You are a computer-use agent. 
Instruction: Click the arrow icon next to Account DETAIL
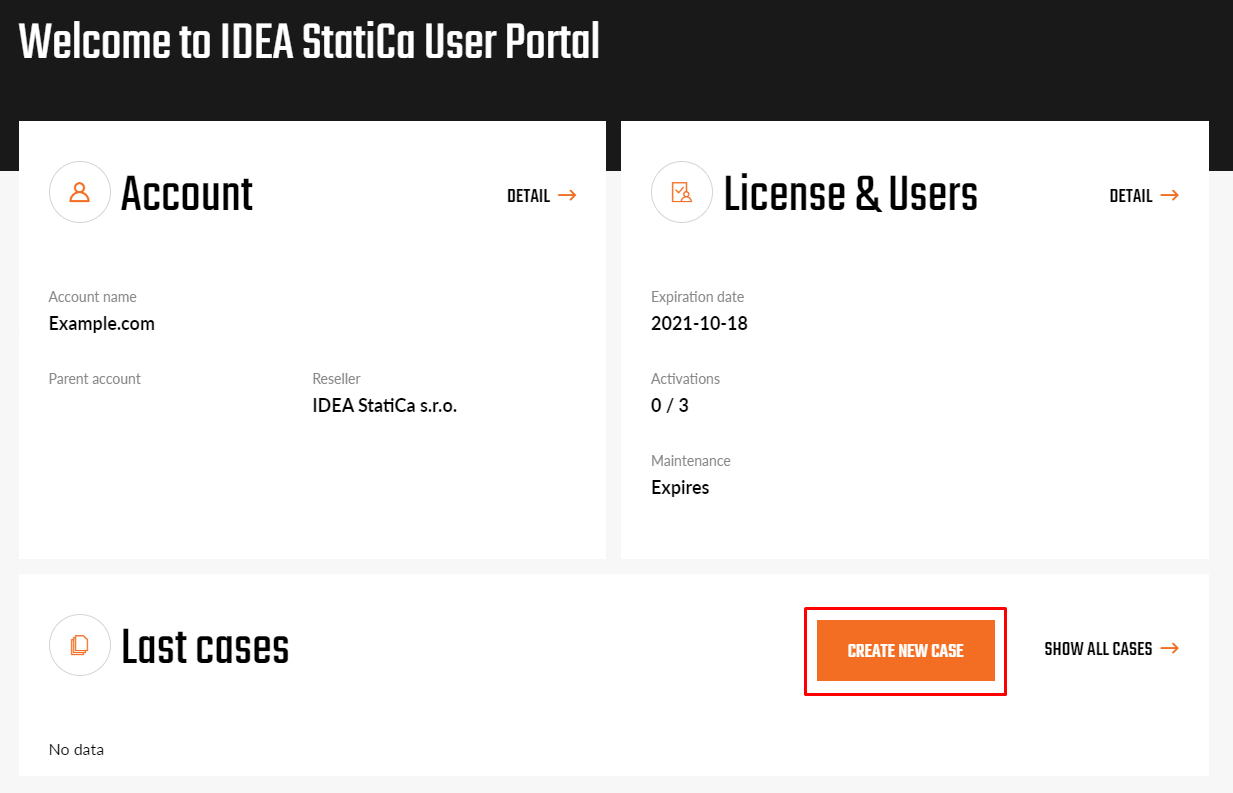(570, 196)
